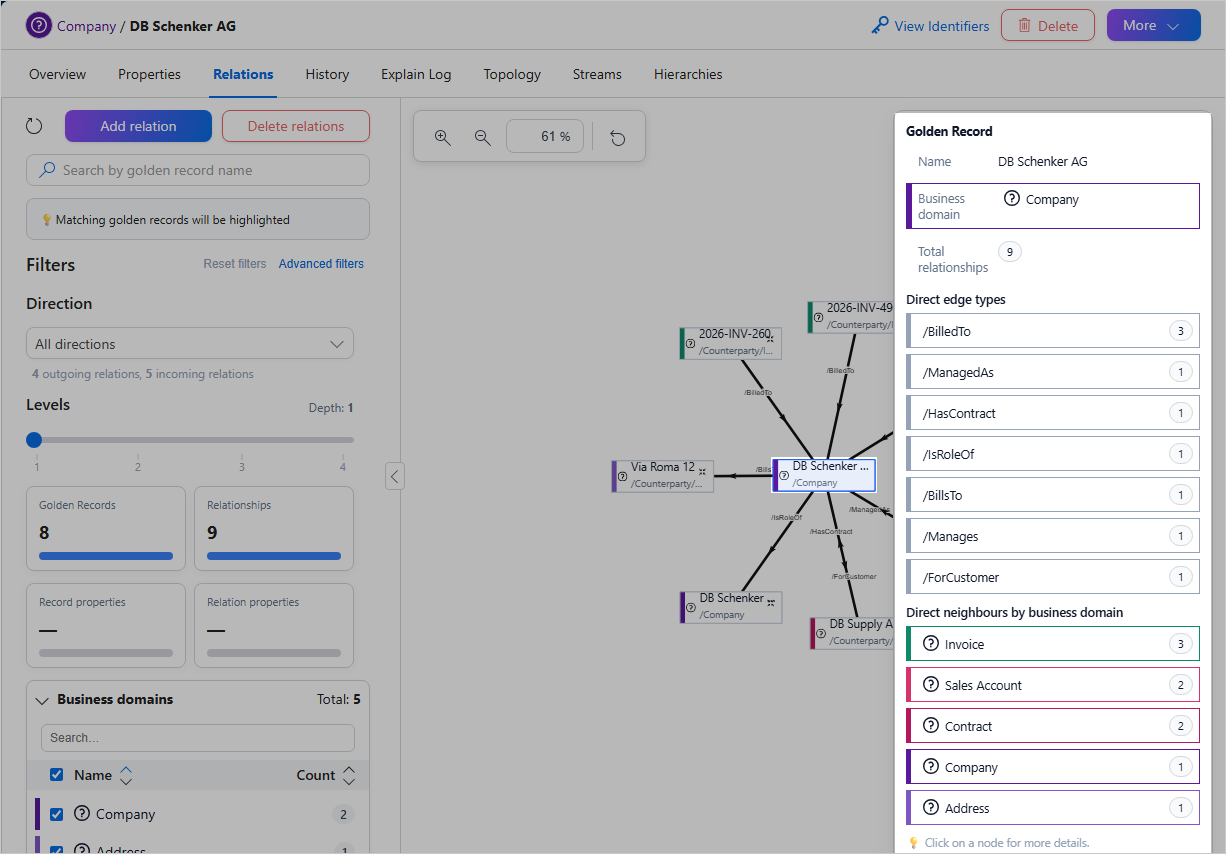Click the Levels depth slider handle

[x=34, y=439]
